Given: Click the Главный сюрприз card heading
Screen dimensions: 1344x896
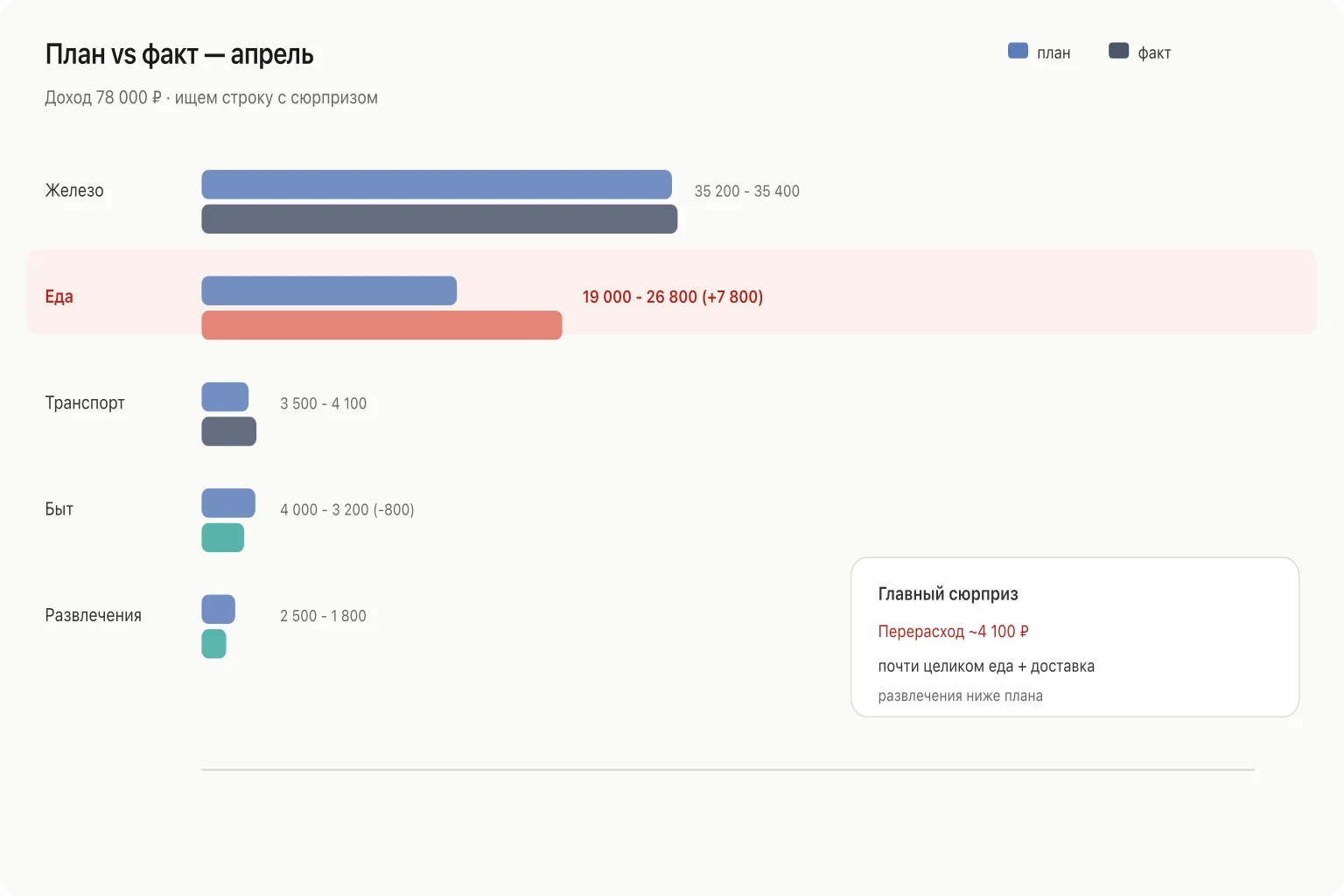Looking at the screenshot, I should tap(948, 594).
